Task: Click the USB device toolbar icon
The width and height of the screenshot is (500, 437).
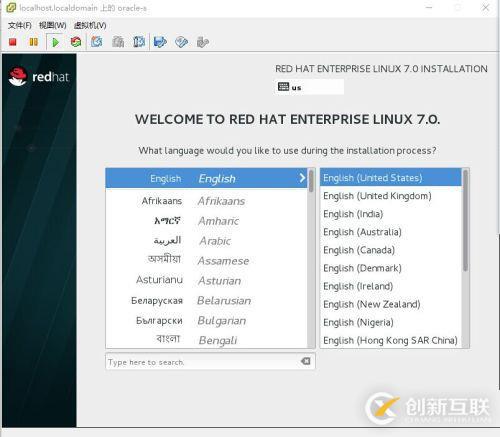Action: (203, 42)
